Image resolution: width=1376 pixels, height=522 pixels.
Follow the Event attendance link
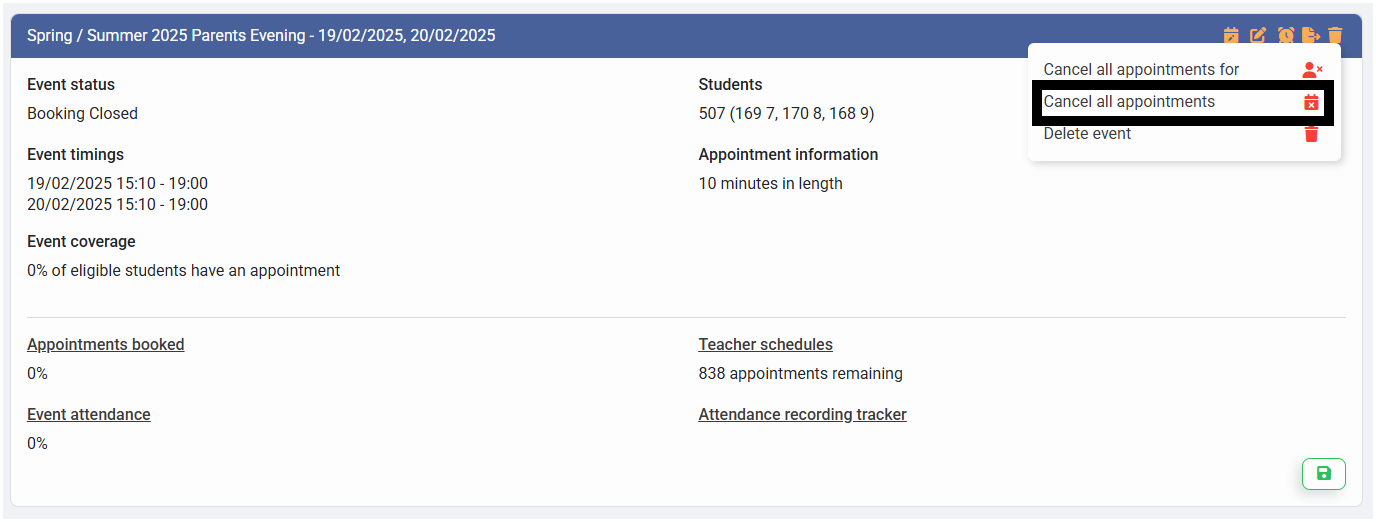click(89, 415)
